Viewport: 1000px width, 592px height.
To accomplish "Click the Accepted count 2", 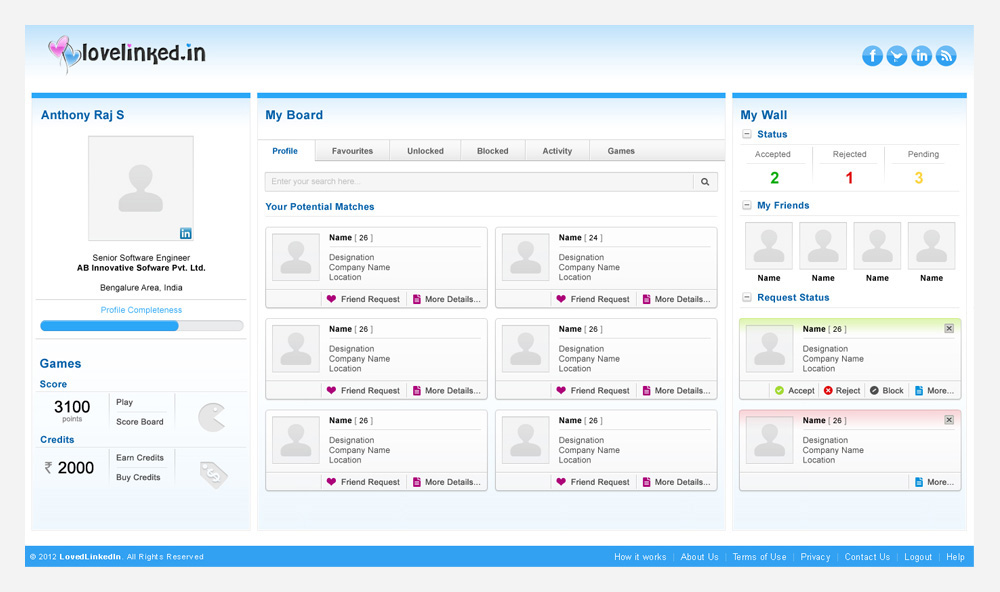I will (774, 178).
